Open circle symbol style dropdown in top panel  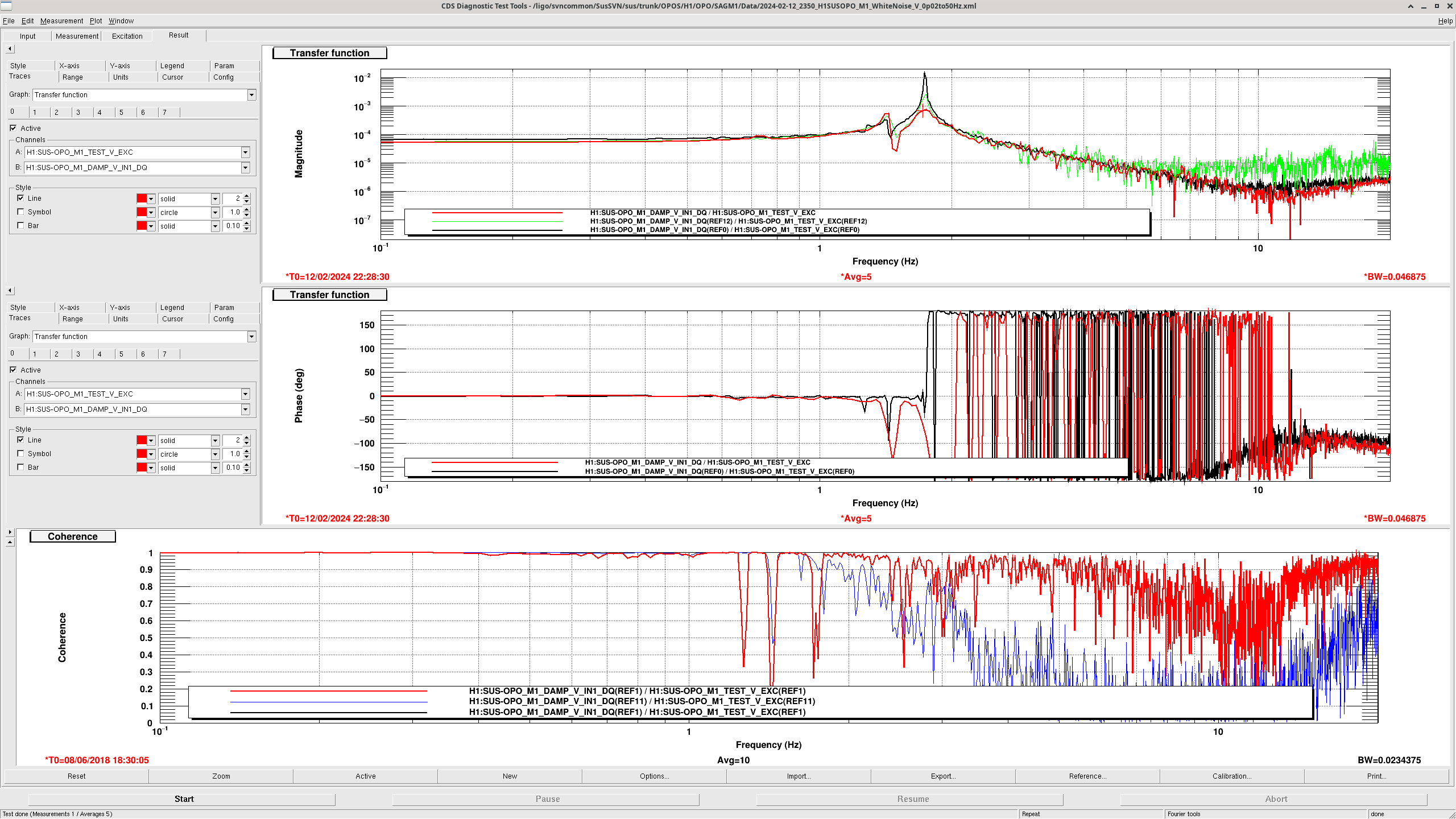coord(215,213)
